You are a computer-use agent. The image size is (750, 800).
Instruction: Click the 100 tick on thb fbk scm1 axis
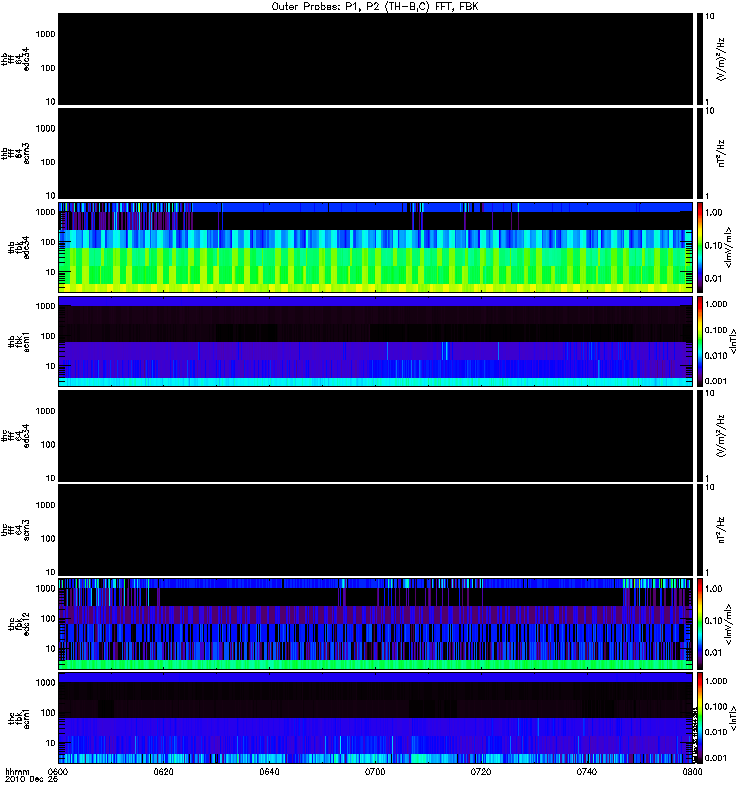47,336
